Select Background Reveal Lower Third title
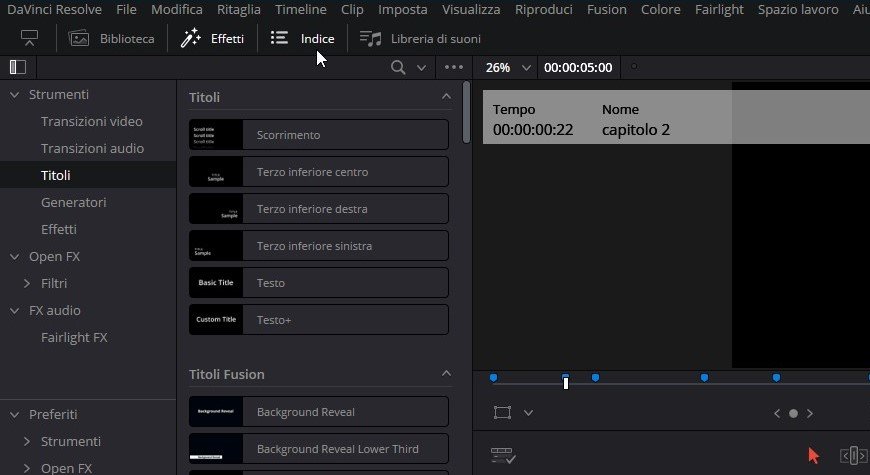This screenshot has width=870, height=475. pos(318,449)
